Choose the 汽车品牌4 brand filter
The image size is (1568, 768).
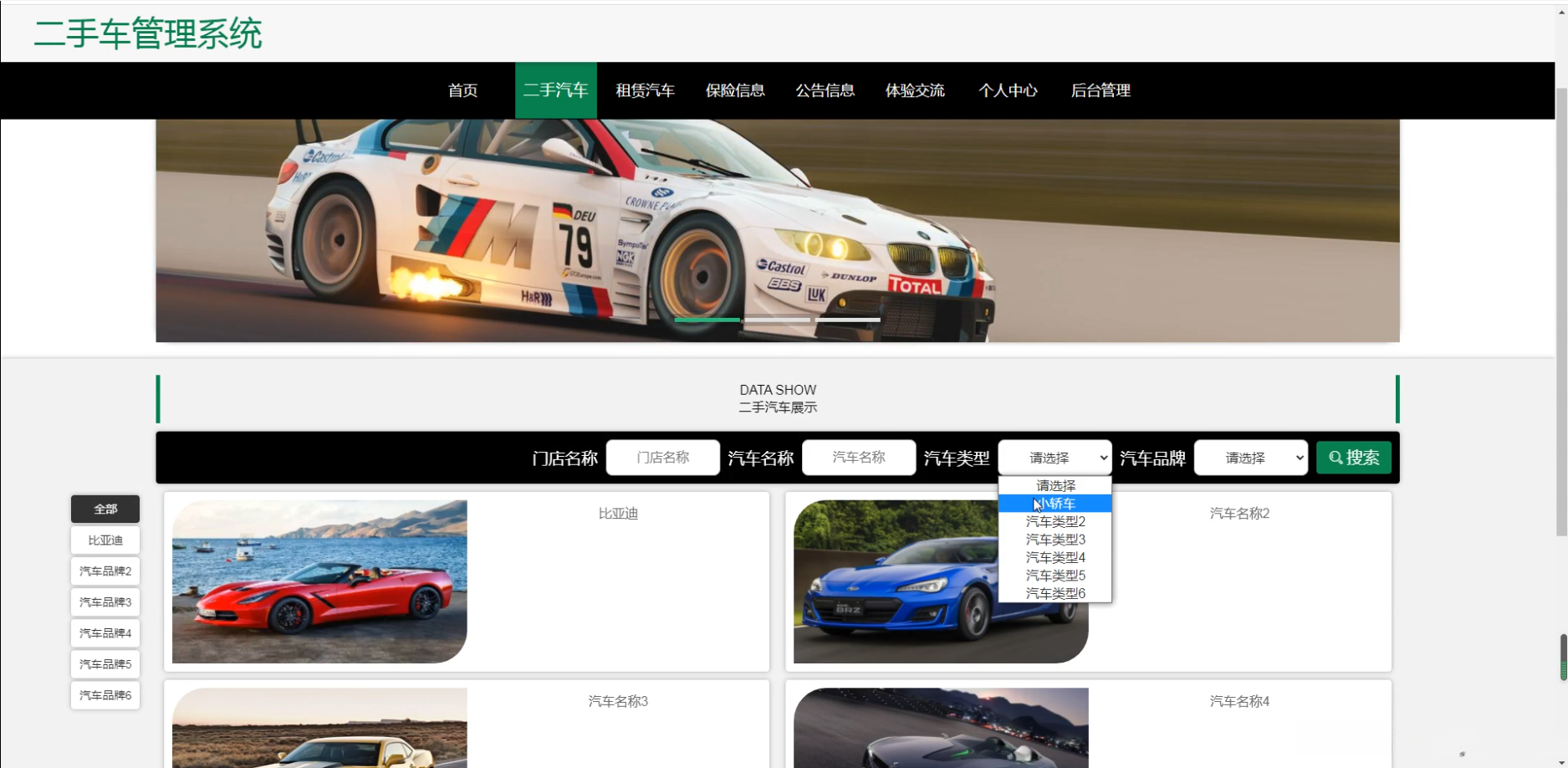pos(105,632)
